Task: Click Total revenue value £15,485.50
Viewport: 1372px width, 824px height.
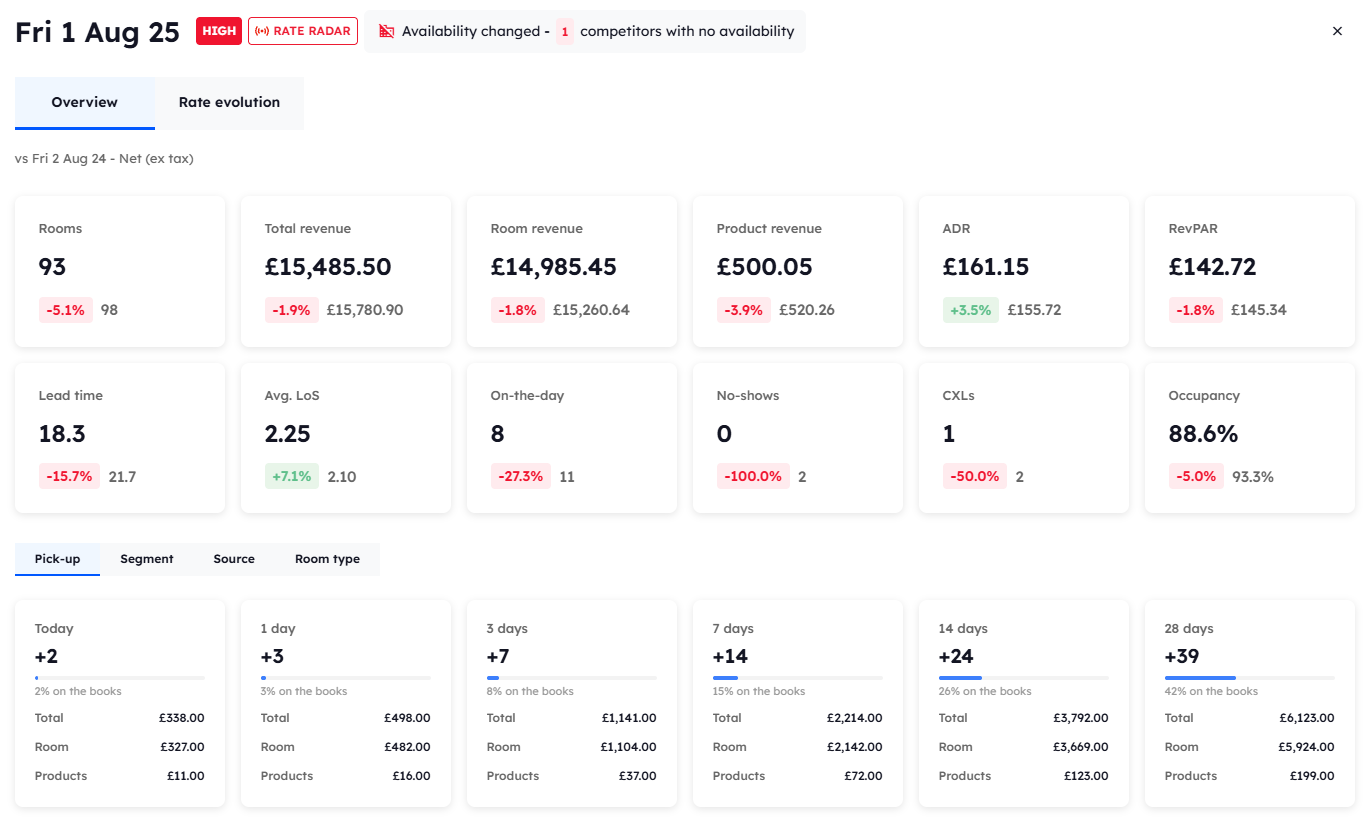Action: click(x=328, y=267)
